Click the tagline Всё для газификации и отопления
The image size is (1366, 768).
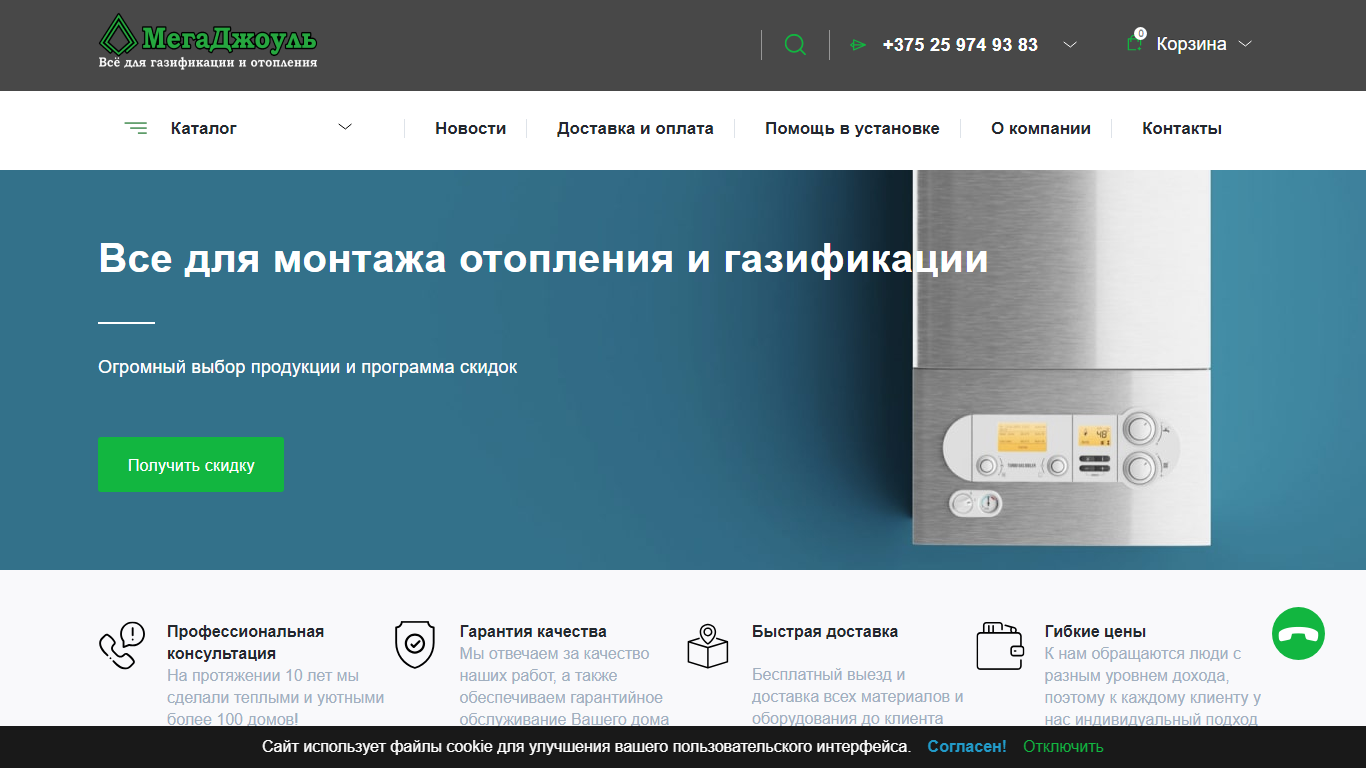click(208, 62)
